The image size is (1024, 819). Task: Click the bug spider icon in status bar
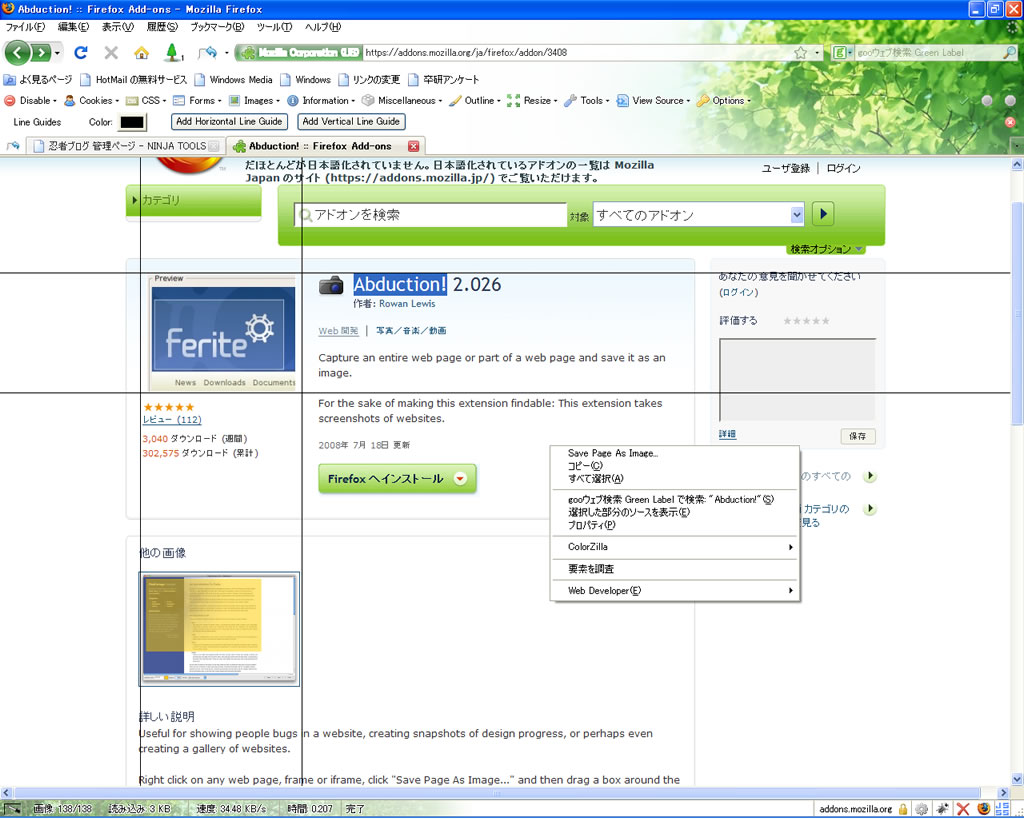pos(942,809)
